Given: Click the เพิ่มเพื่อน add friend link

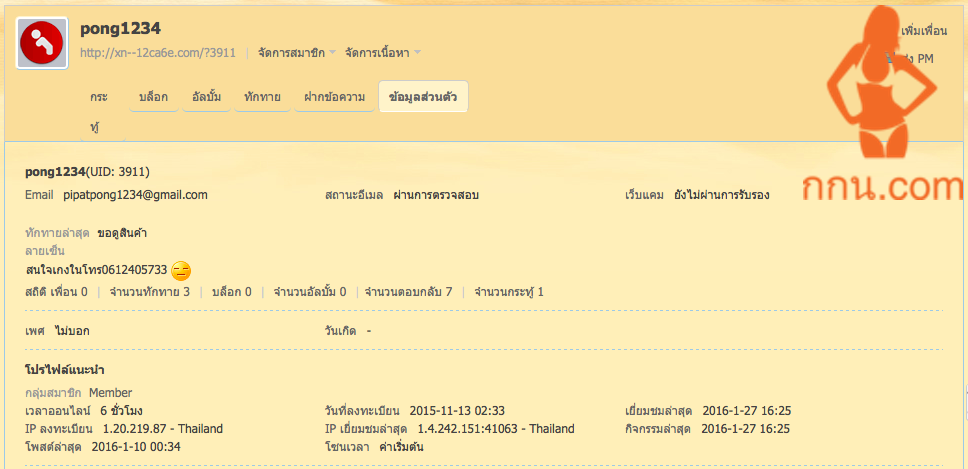Looking at the screenshot, I should click(924, 31).
